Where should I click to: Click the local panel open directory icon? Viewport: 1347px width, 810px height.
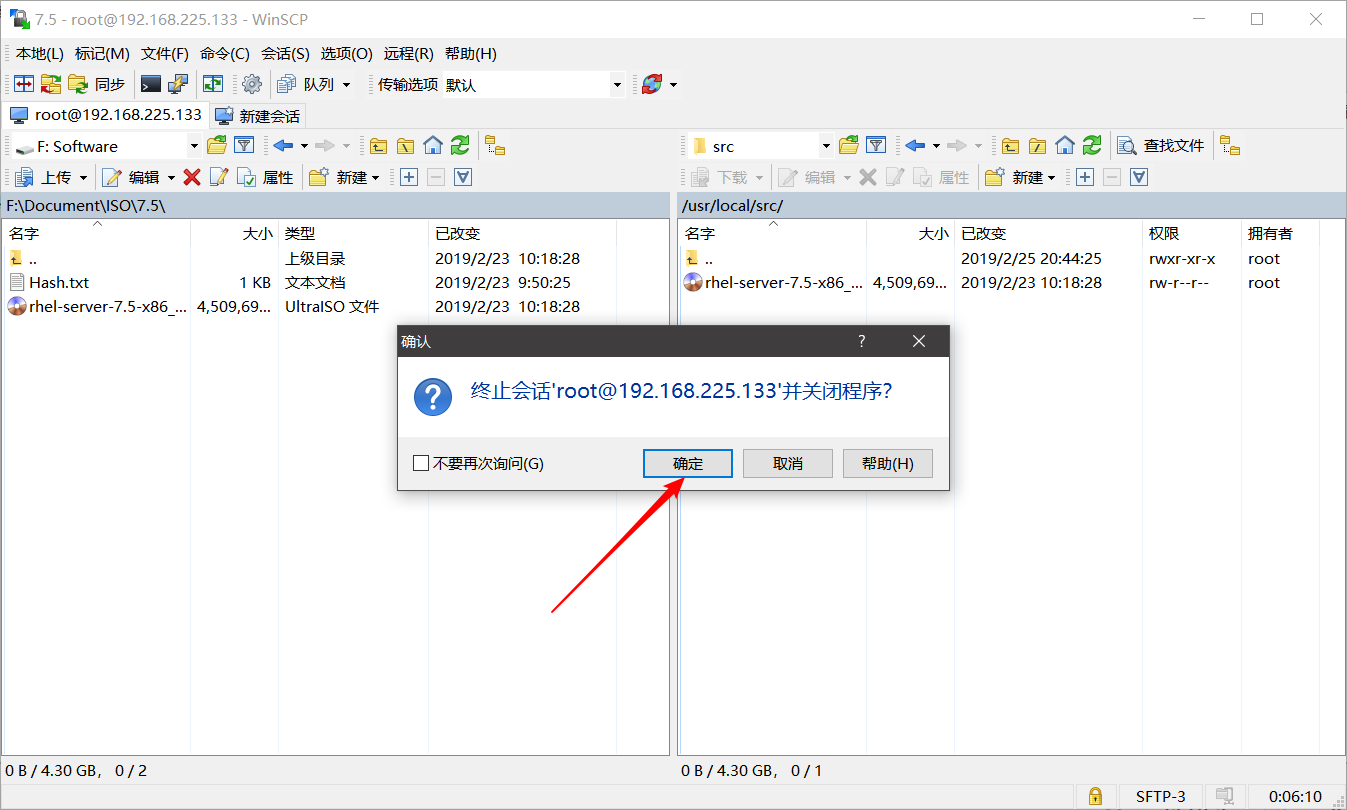(x=217, y=146)
